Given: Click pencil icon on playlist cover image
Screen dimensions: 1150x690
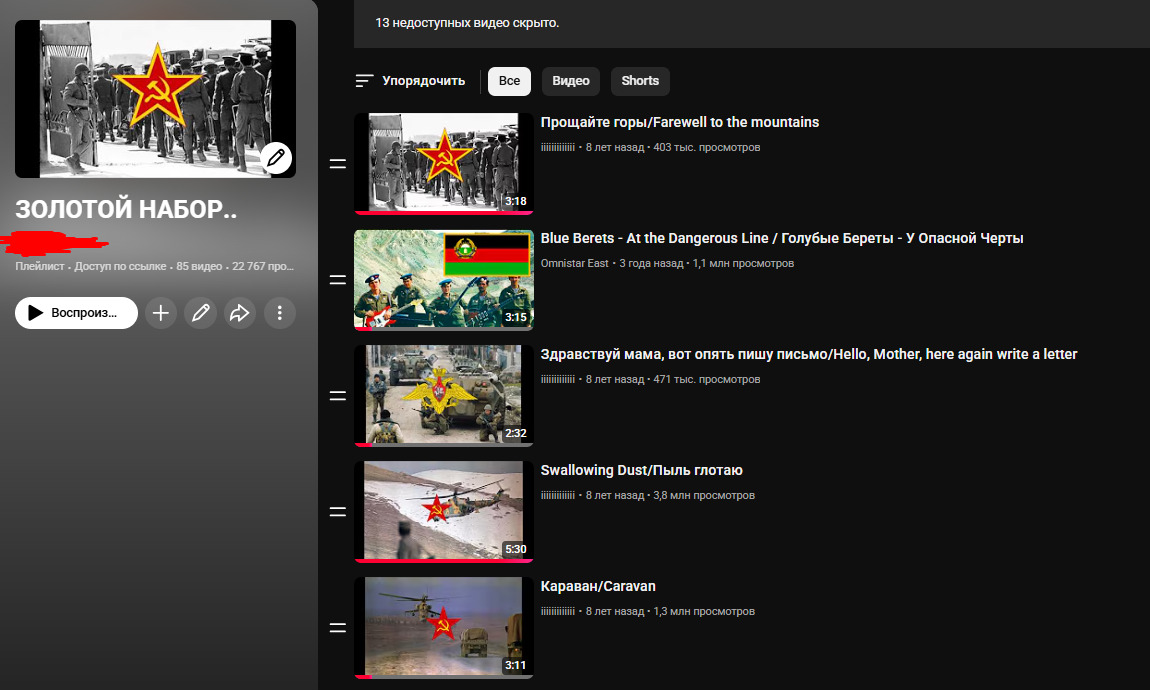Looking at the screenshot, I should click(x=276, y=158).
